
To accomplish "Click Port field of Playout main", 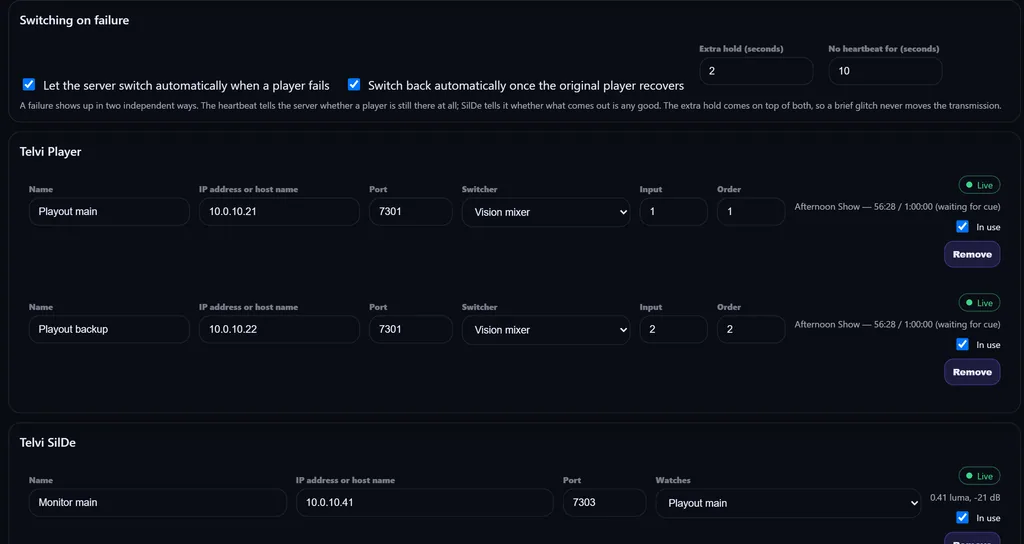I will pyautogui.click(x=411, y=212).
